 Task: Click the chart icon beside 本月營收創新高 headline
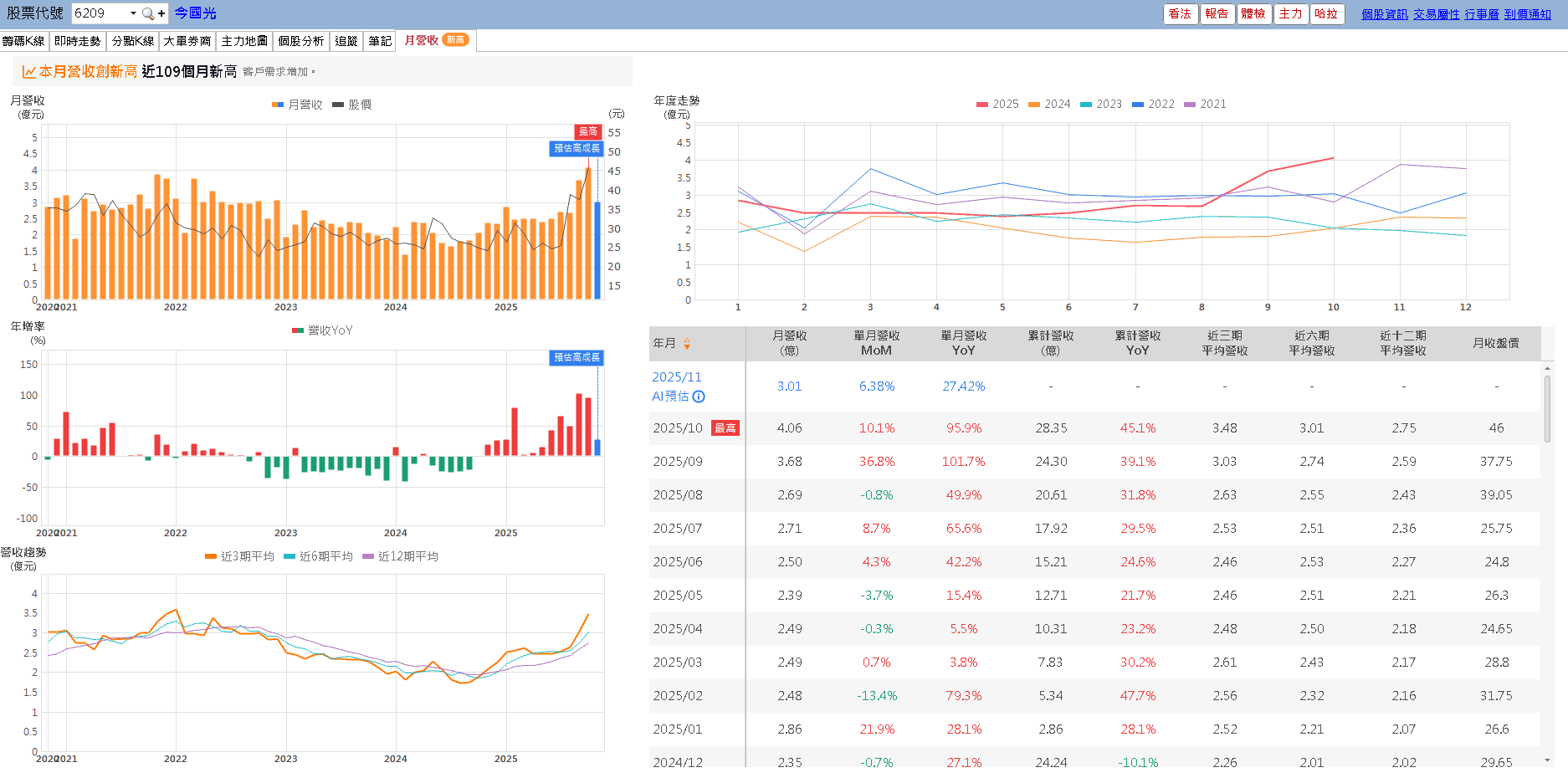click(28, 72)
